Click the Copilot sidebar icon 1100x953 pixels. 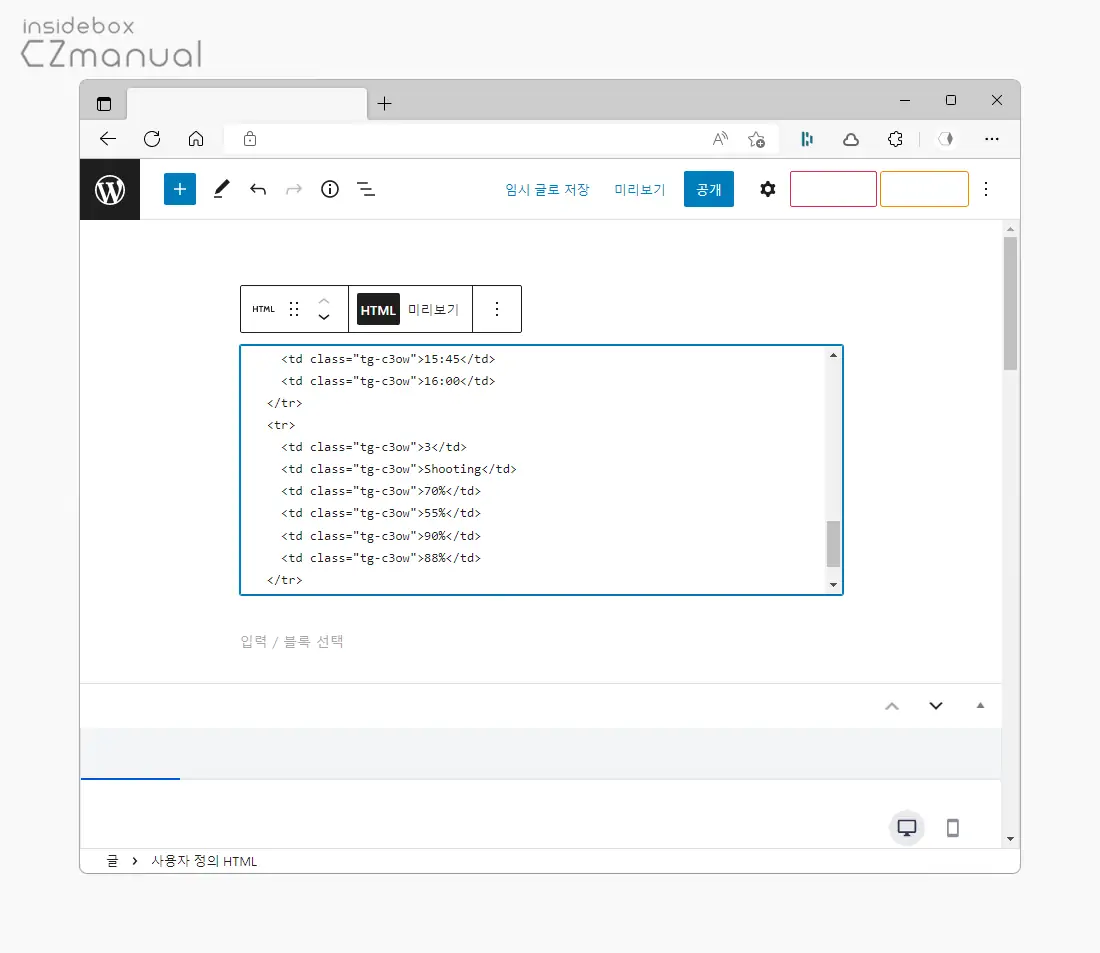coord(946,139)
